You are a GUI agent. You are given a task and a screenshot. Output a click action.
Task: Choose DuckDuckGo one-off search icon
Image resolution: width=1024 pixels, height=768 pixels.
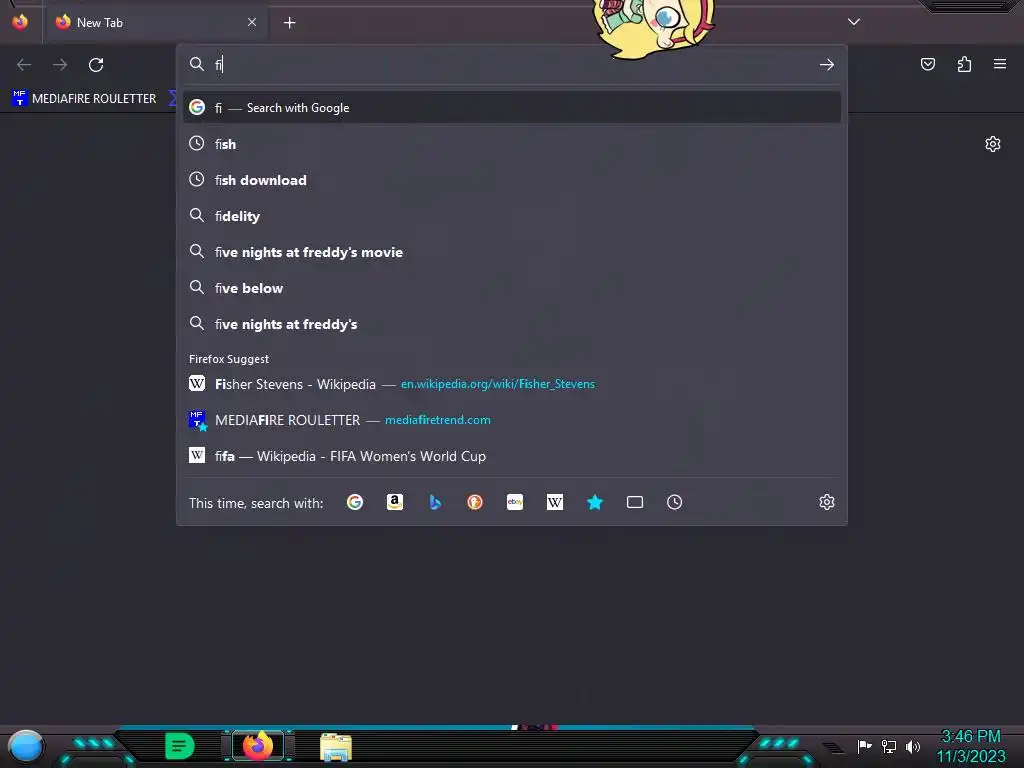(475, 502)
